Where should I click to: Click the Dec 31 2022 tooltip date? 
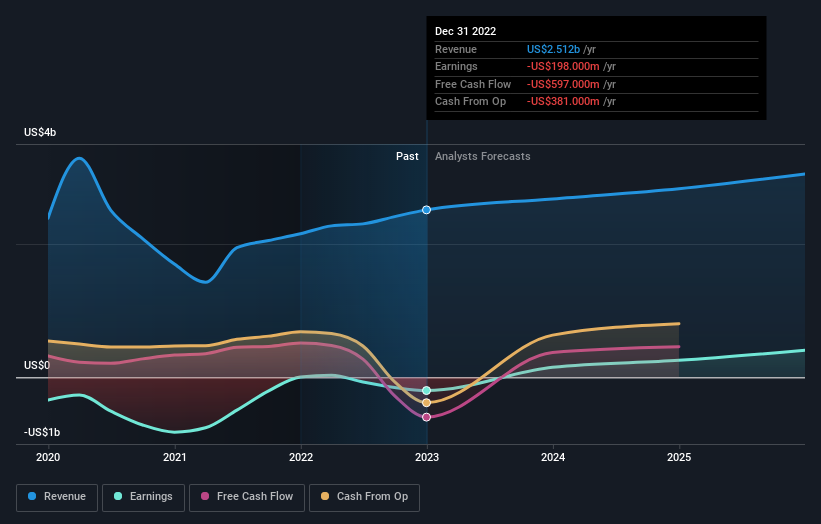point(465,31)
